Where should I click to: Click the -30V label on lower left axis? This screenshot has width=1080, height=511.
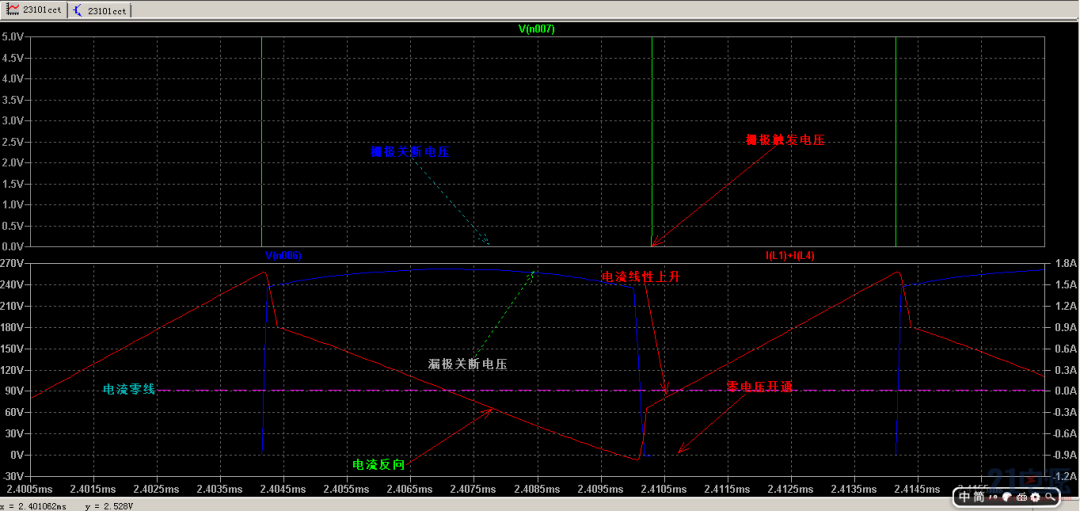pyautogui.click(x=14, y=477)
